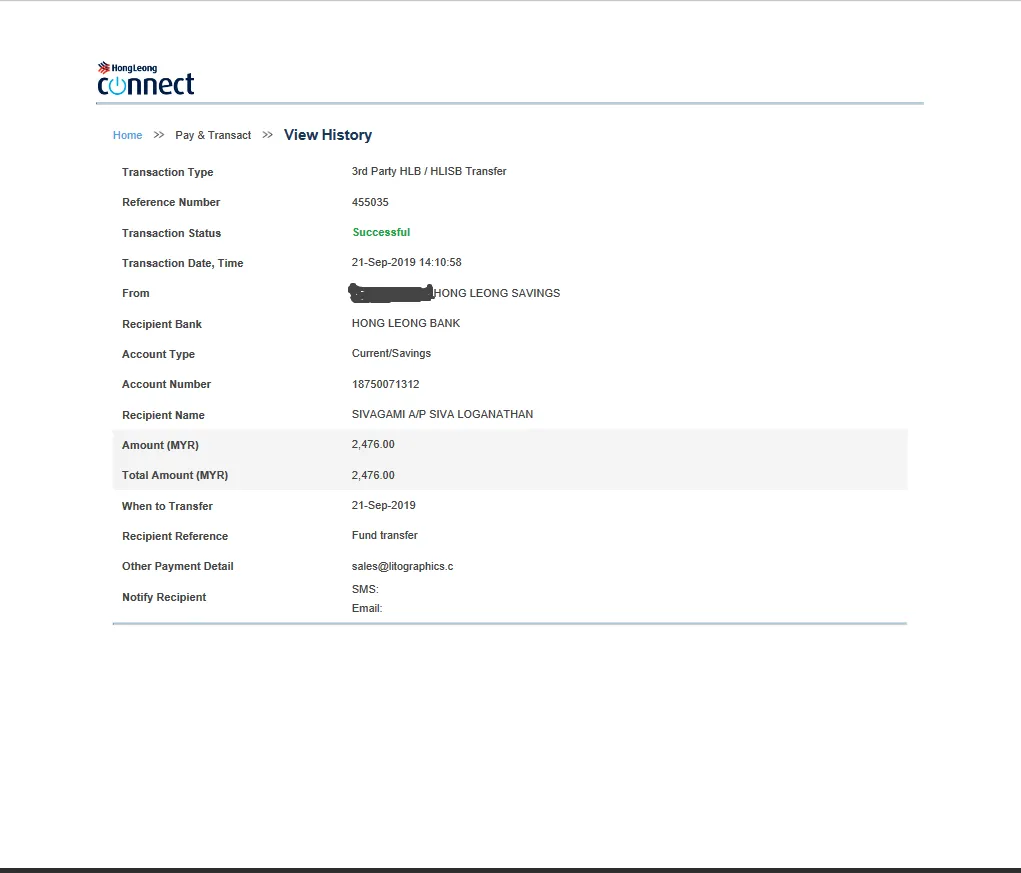Click the Transaction Date, Time label
This screenshot has width=1021, height=873.
pos(182,263)
